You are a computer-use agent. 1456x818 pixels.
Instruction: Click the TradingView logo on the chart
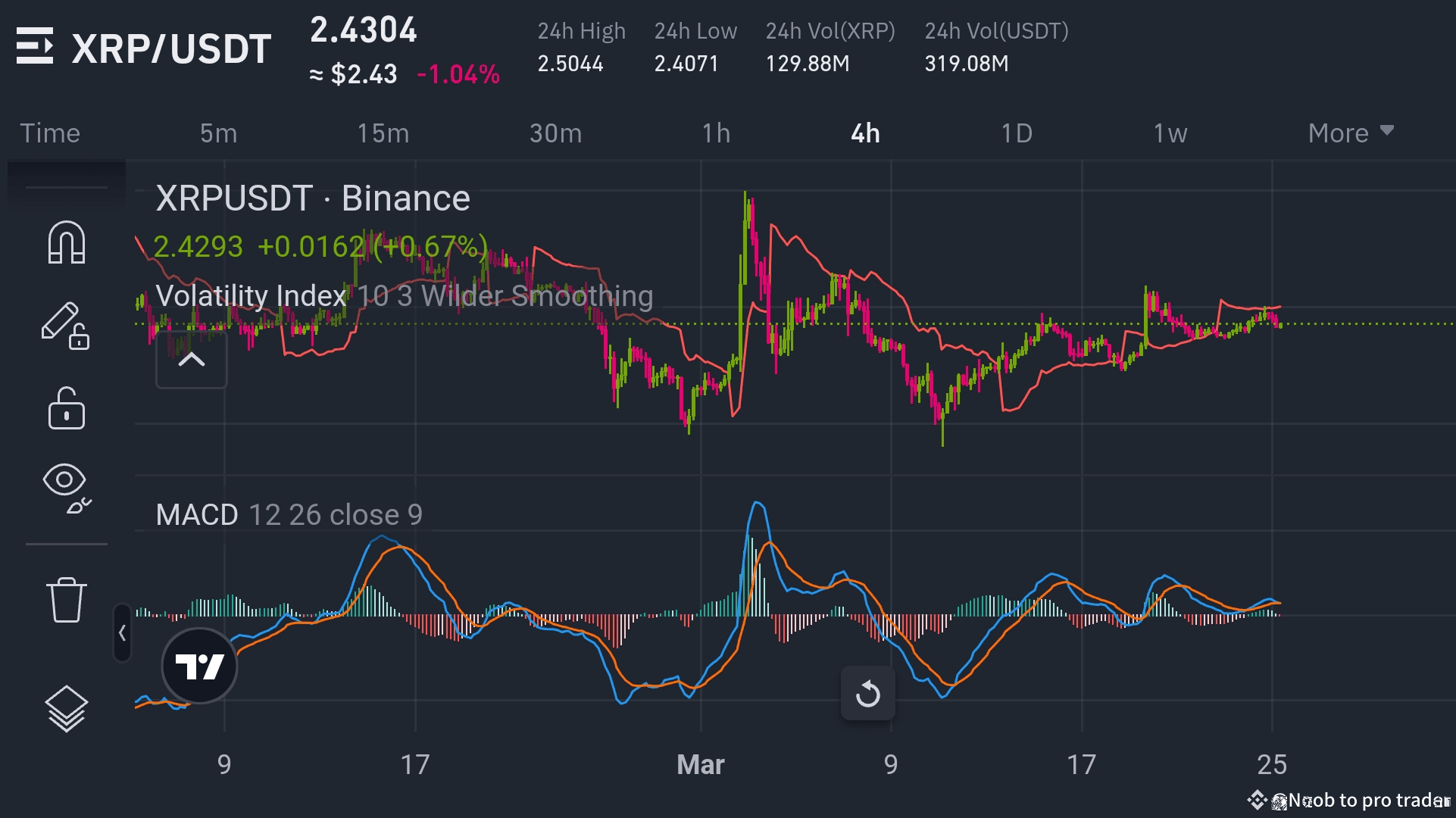(x=201, y=665)
